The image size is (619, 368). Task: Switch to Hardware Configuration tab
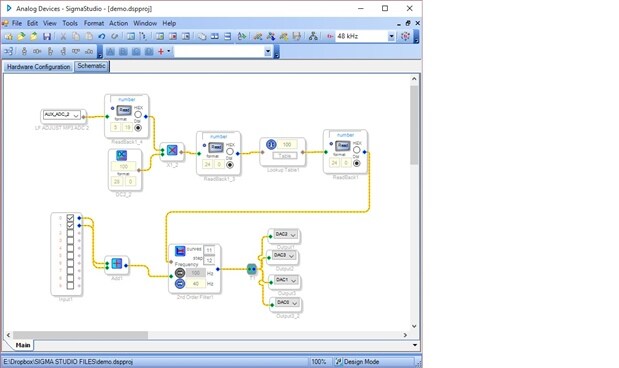[38, 67]
